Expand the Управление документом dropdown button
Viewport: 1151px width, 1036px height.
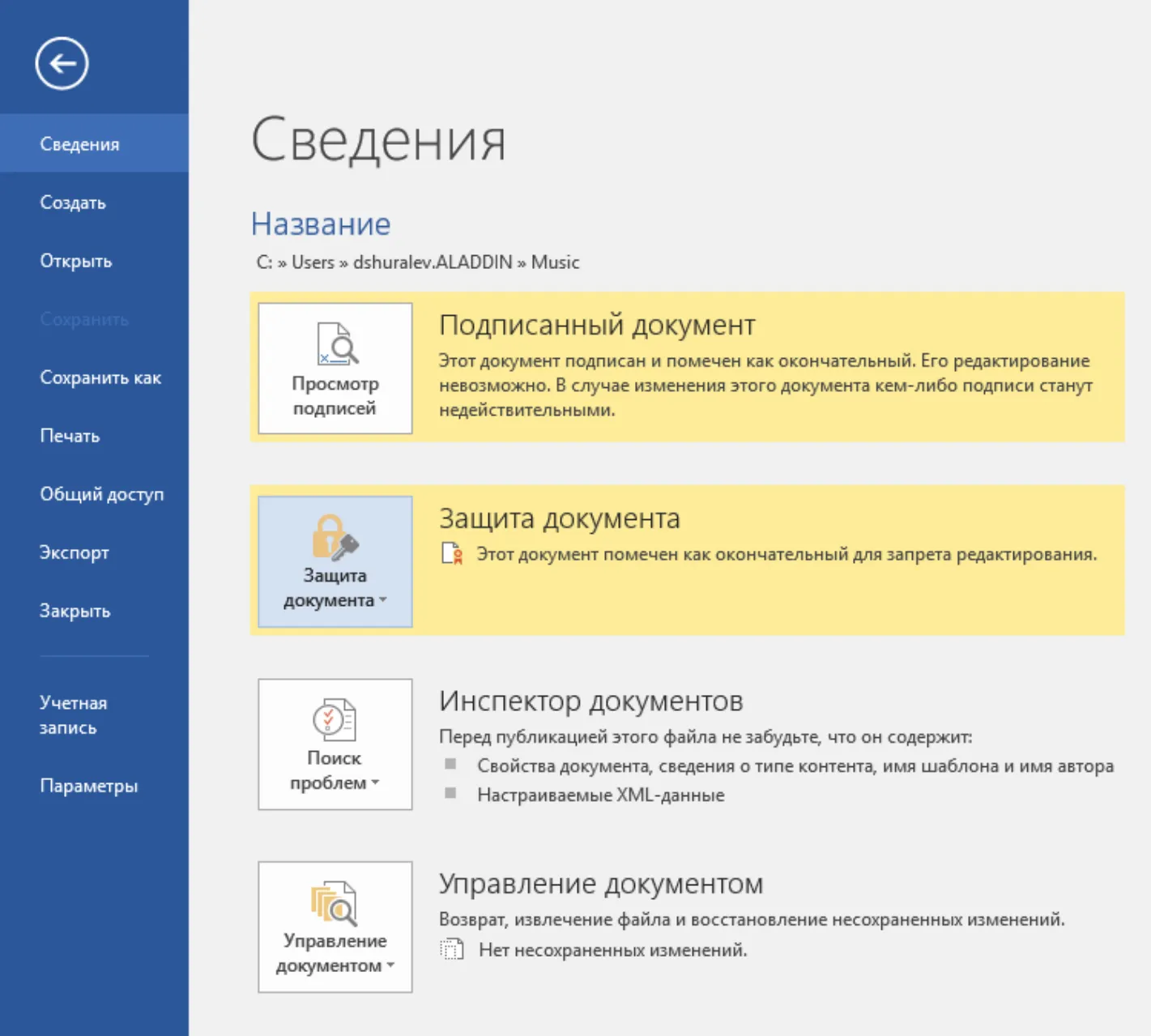coord(335,927)
